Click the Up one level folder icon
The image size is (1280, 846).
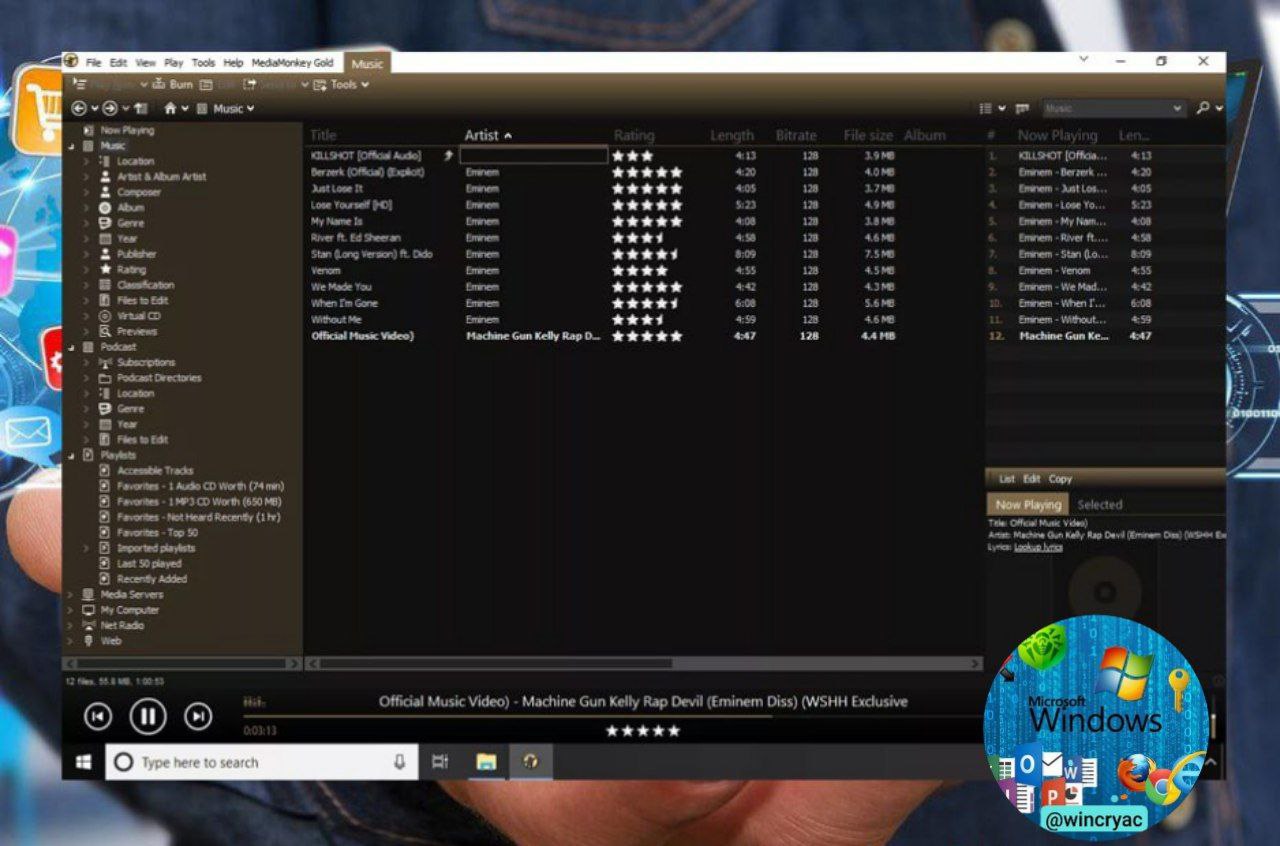[x=141, y=108]
